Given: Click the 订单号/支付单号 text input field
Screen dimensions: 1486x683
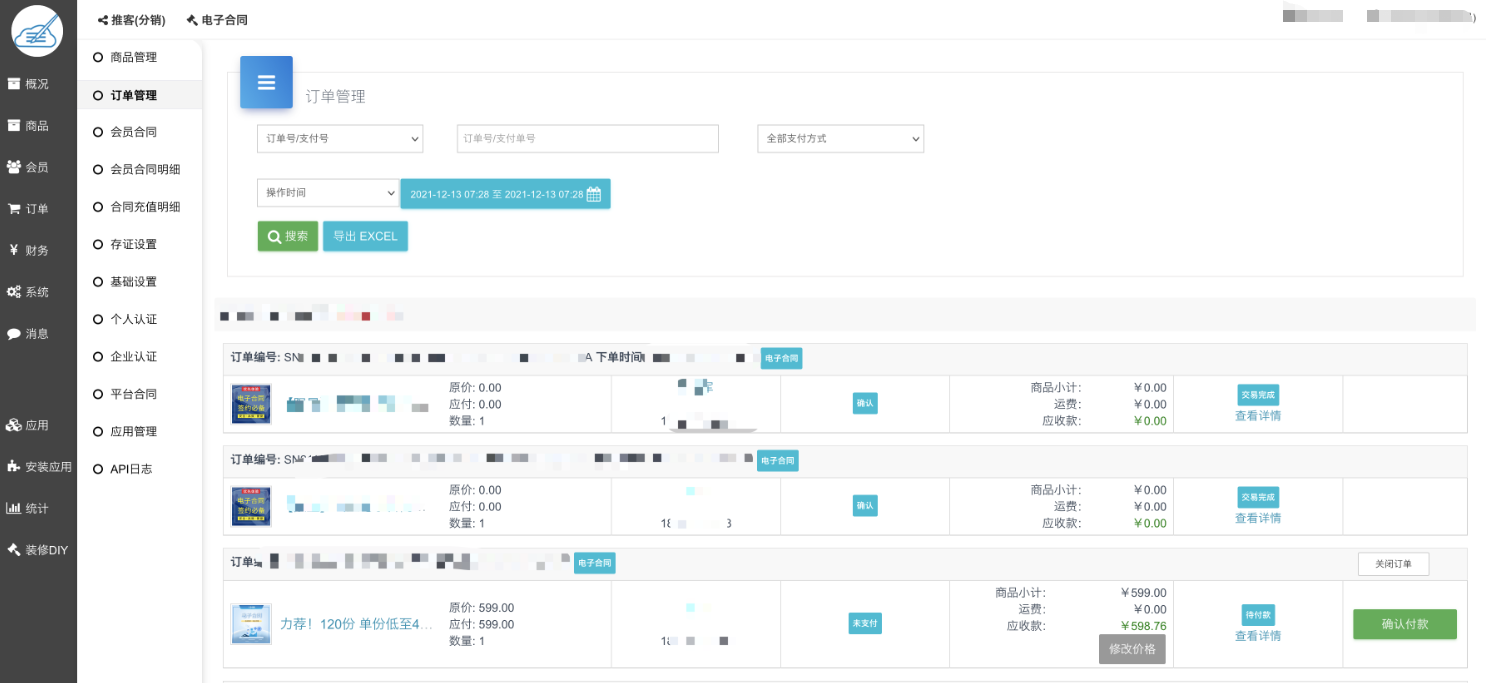Looking at the screenshot, I should [x=587, y=139].
